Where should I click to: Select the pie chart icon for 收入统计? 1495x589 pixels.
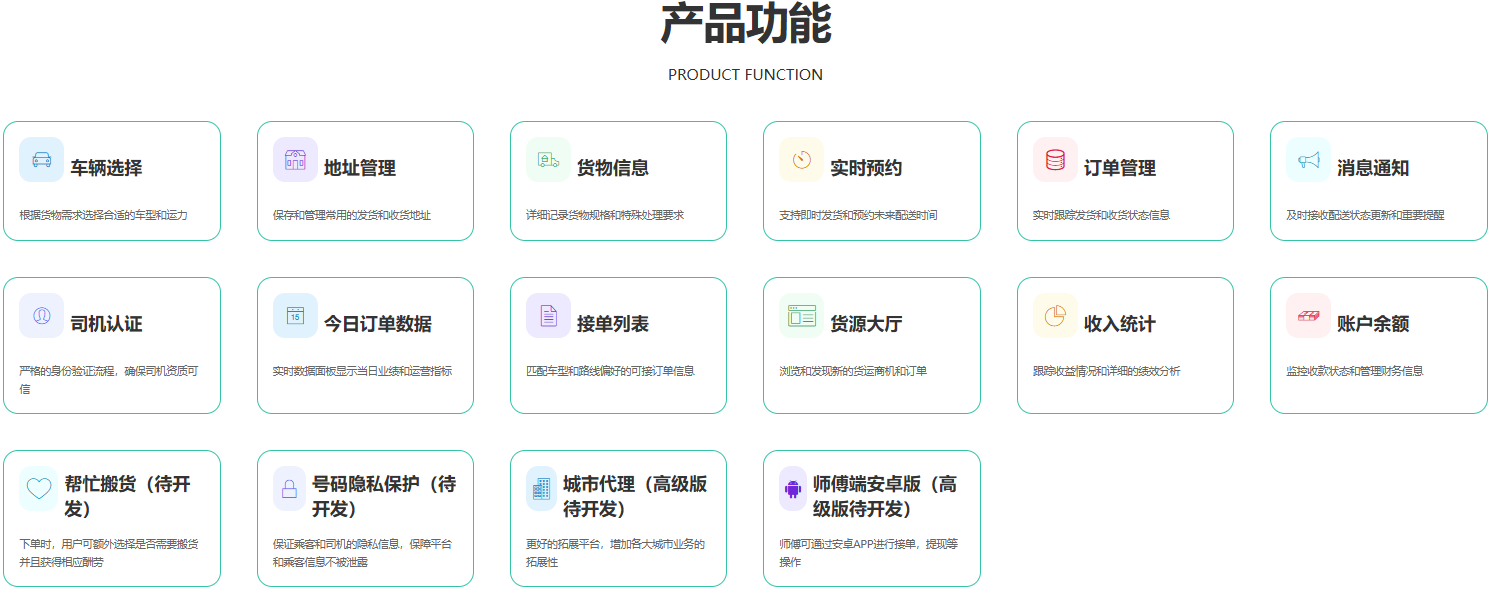(1055, 316)
